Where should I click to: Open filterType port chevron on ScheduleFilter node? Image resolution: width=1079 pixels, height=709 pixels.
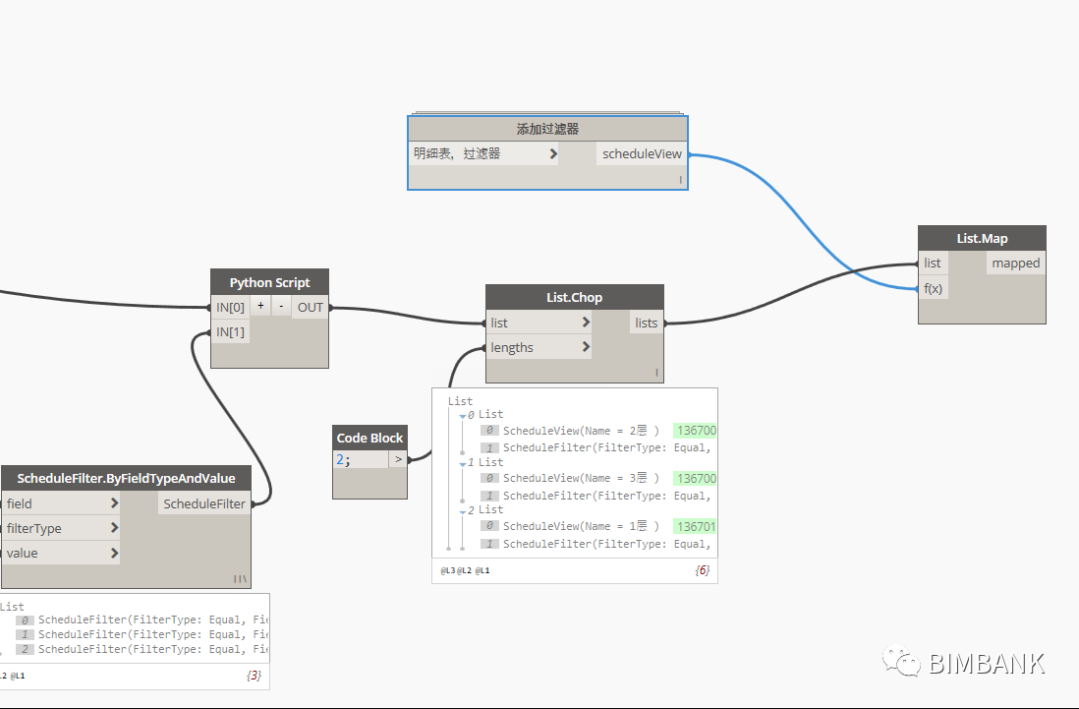(x=114, y=528)
